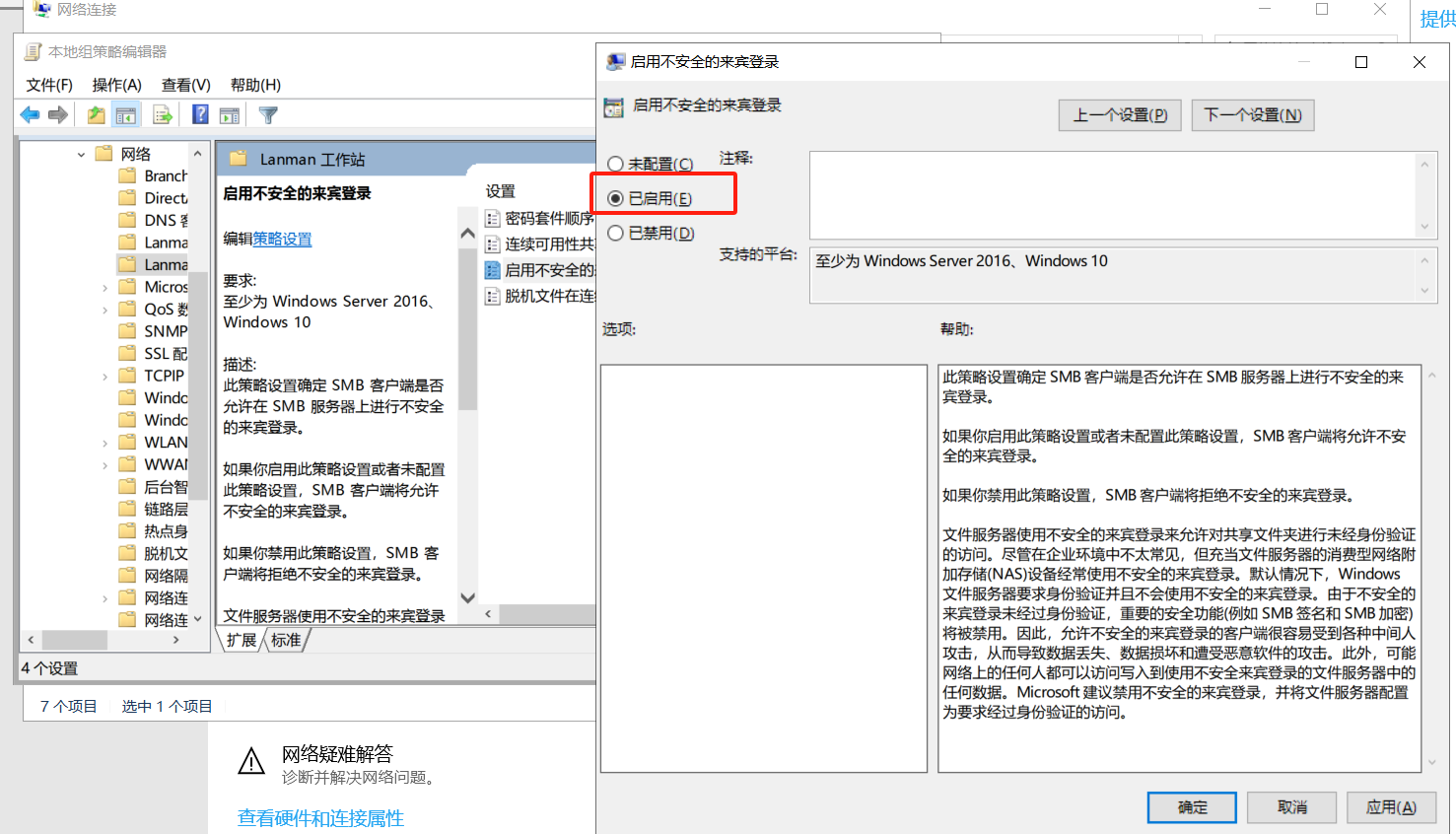The width and height of the screenshot is (1456, 834).
Task: Click the Up One Level folder icon
Action: (96, 115)
